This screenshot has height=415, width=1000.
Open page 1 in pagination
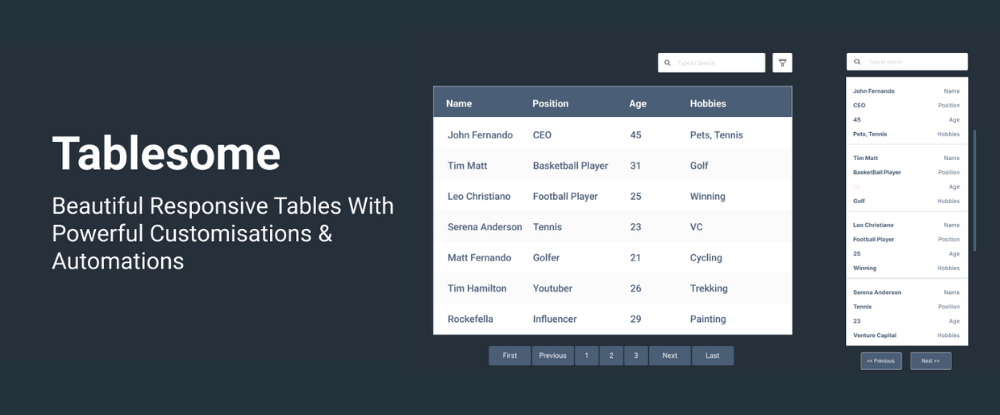point(586,356)
